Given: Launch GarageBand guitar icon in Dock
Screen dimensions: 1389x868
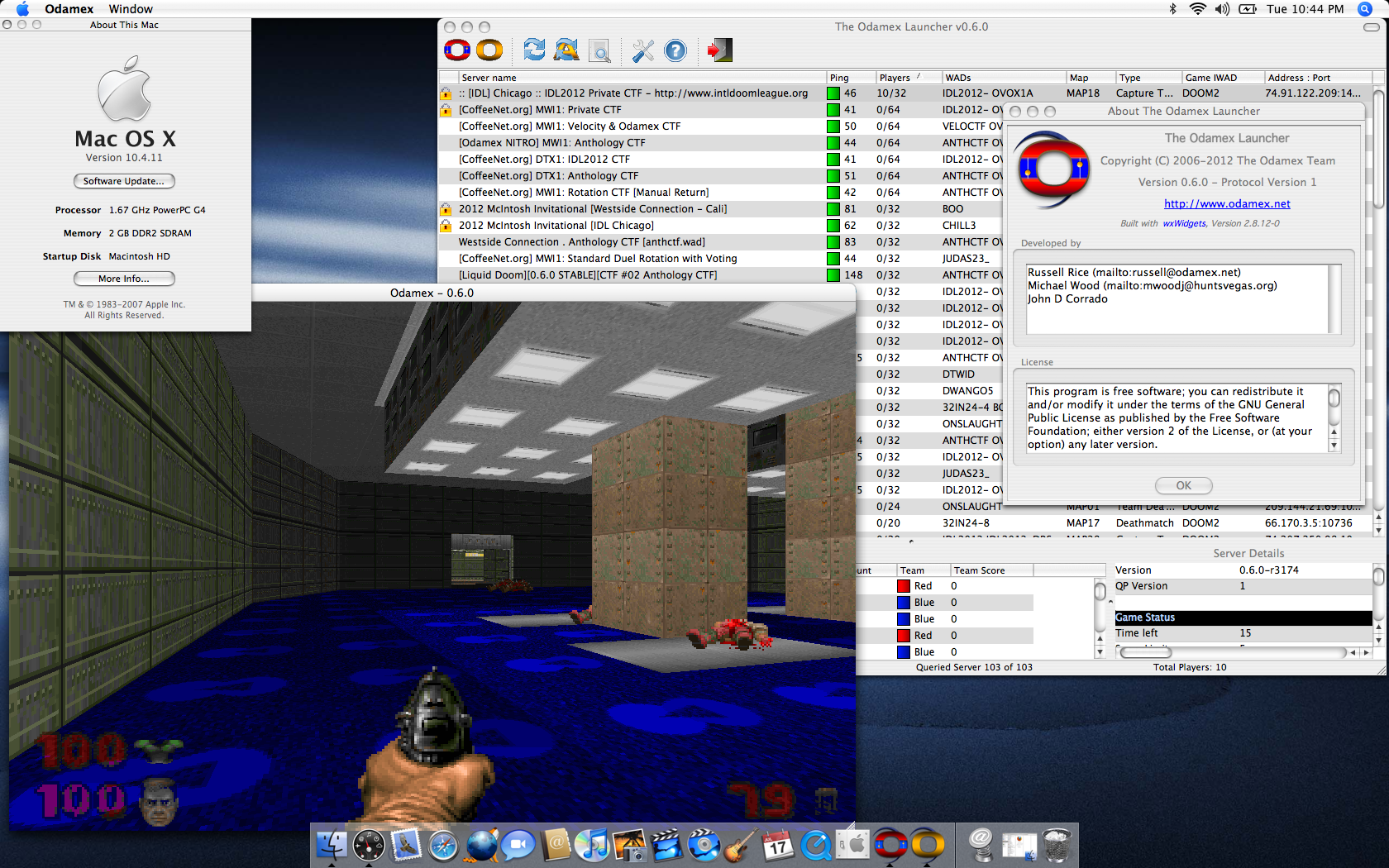Looking at the screenshot, I should (740, 846).
